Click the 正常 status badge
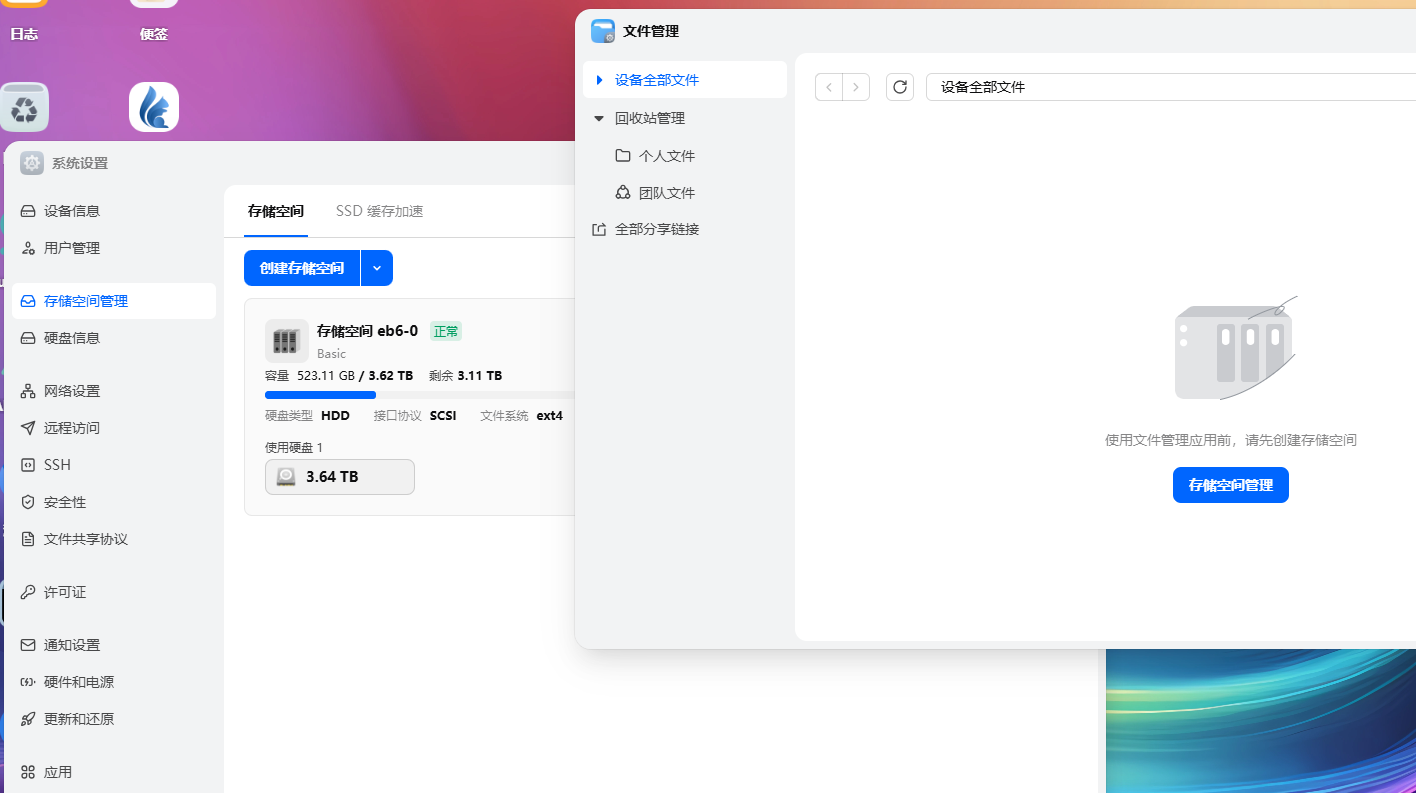This screenshot has height=793, width=1416. coord(446,331)
